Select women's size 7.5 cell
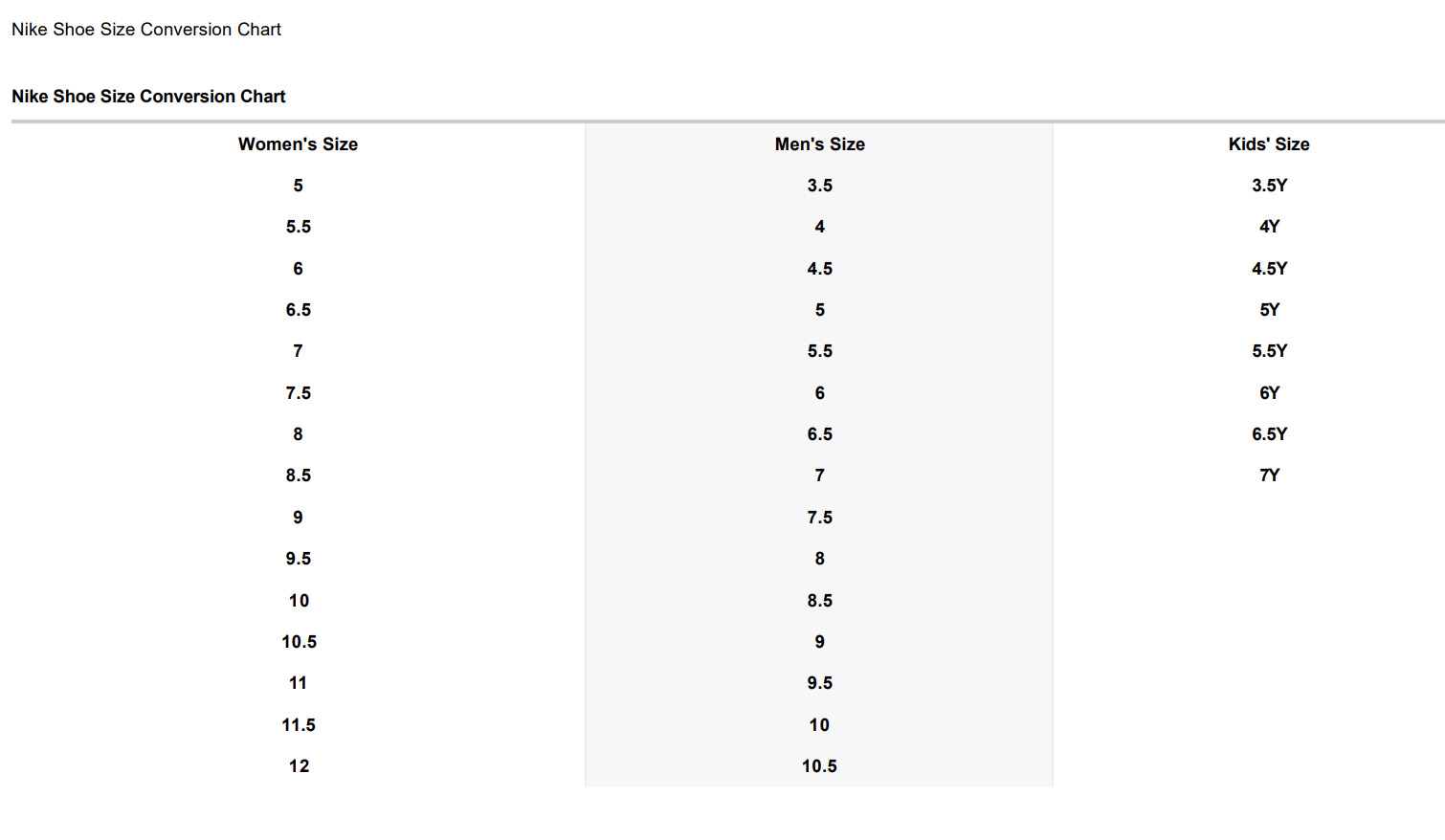Image resolution: width=1445 pixels, height=840 pixels. (298, 393)
